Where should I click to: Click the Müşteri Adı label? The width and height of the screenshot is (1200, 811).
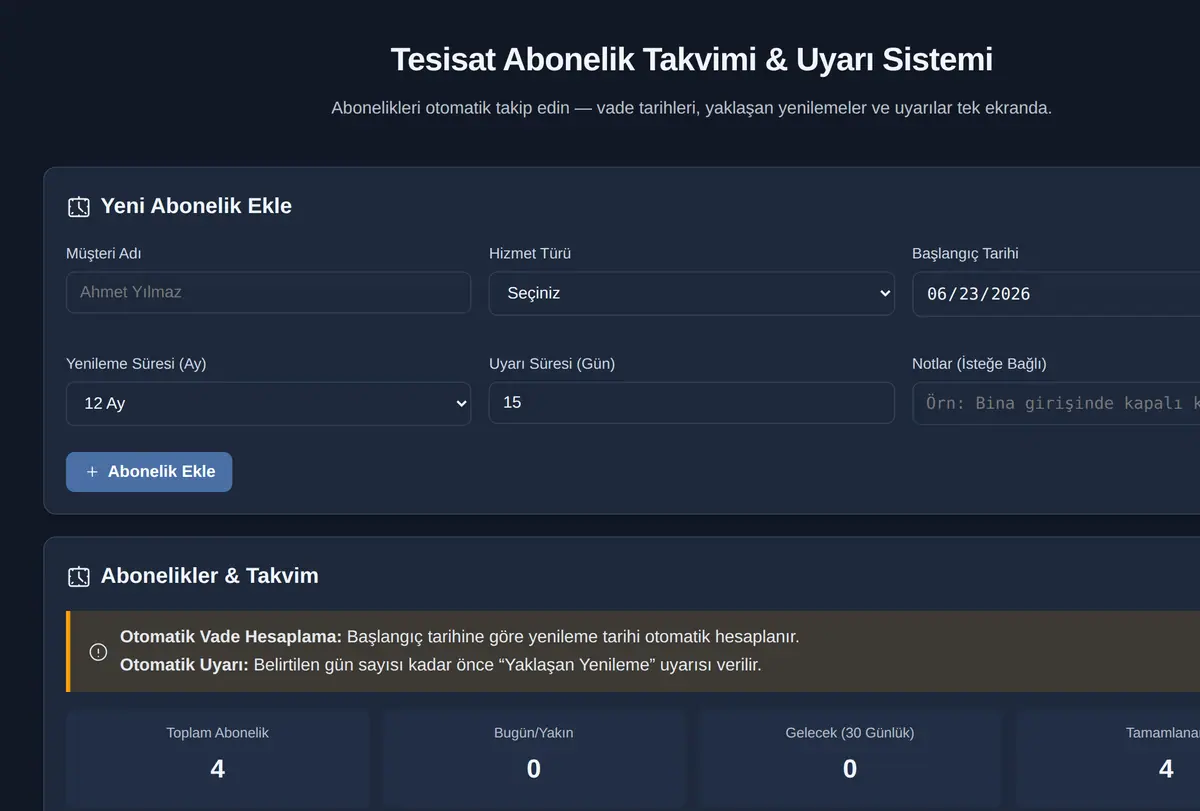(x=104, y=254)
